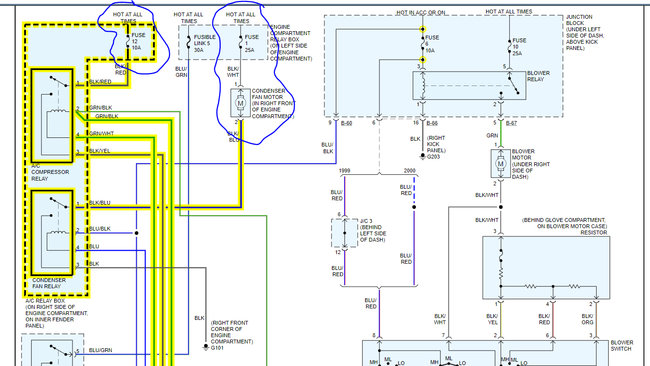Click the BLOWER MOTOR label text
This screenshot has width=650, height=366.
pyautogui.click(x=531, y=164)
